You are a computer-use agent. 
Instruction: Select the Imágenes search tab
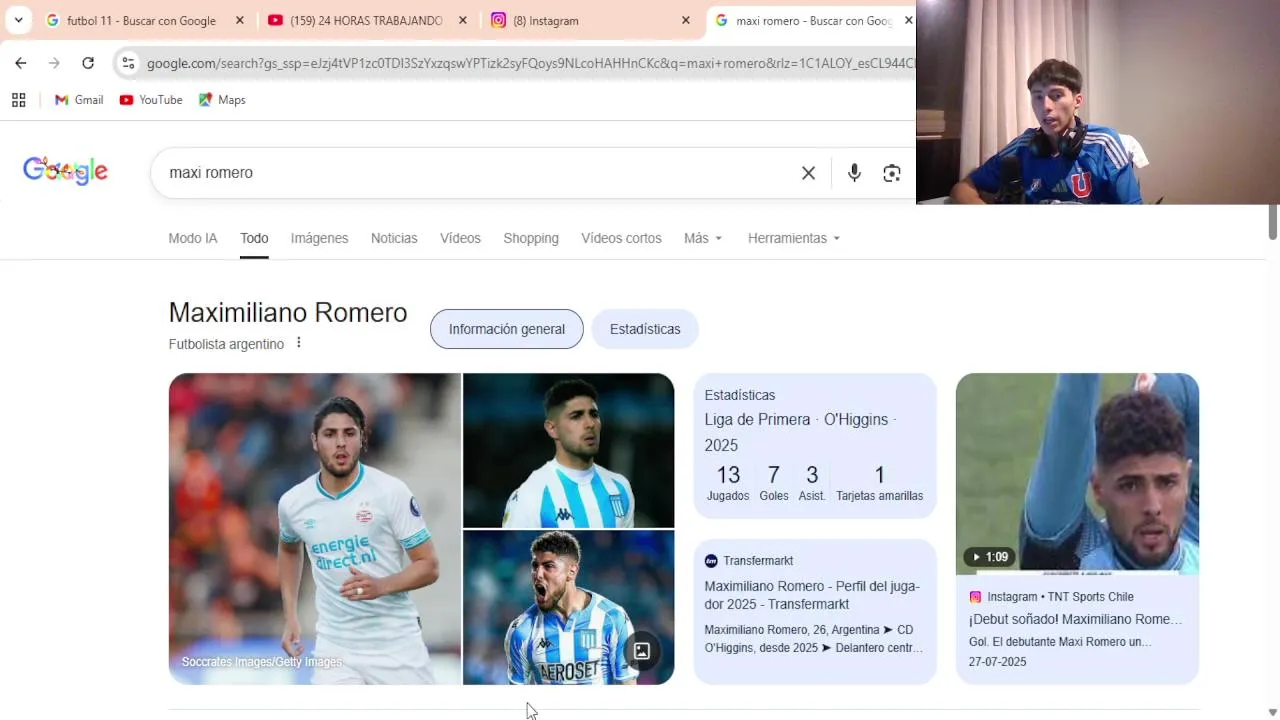[x=319, y=238]
